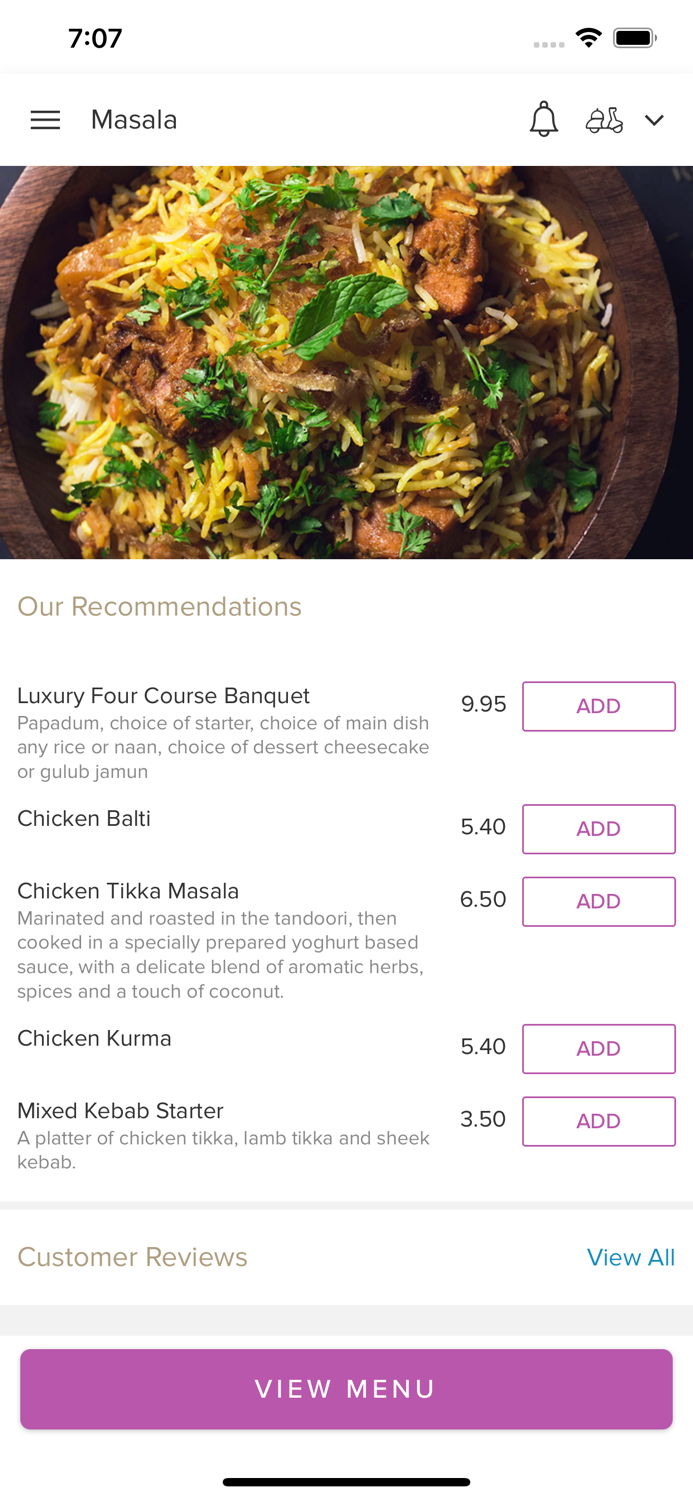Open the Chicken Tikka Masala item

point(128,891)
